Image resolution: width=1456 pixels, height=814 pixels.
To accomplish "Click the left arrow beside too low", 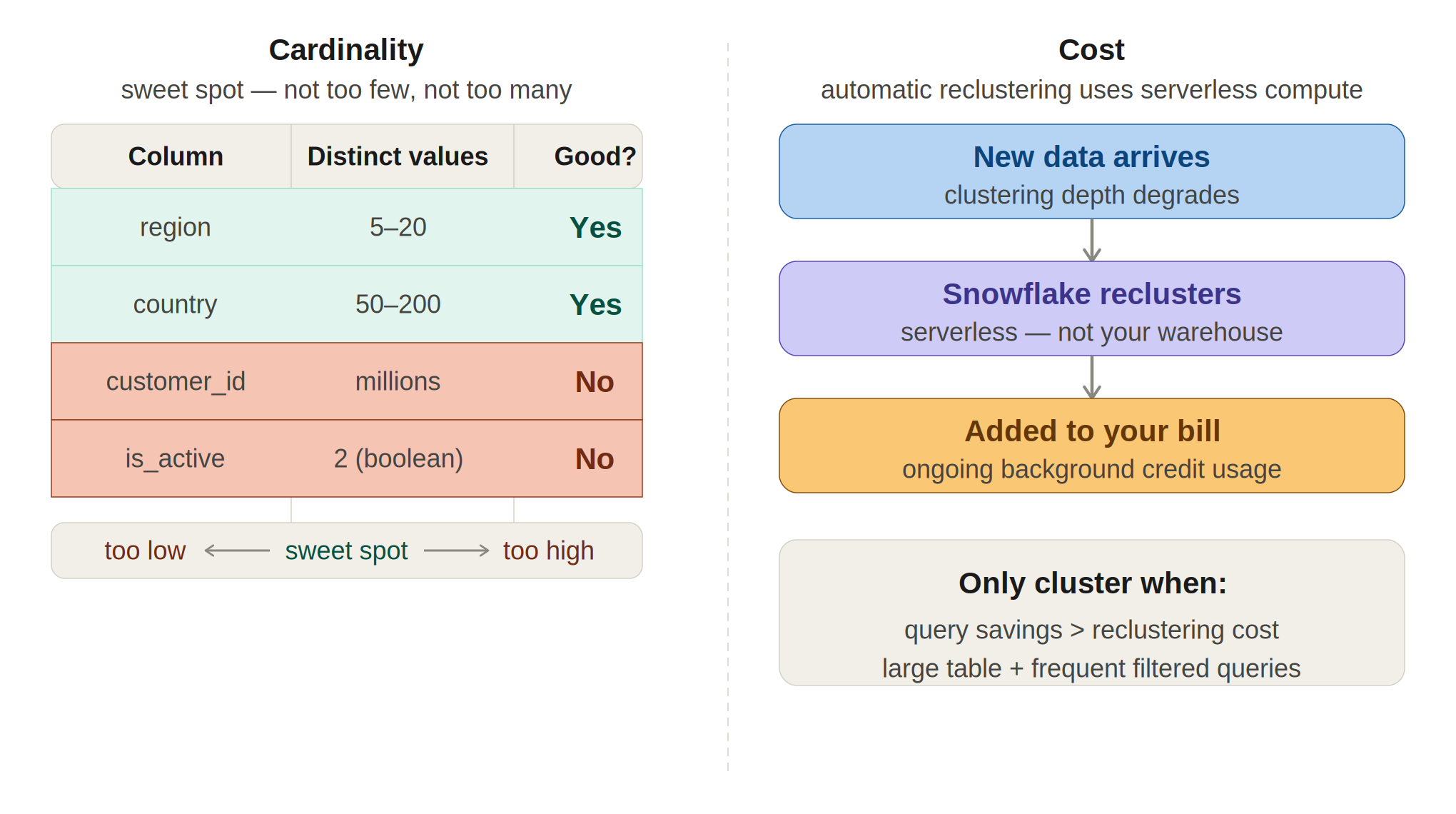I will 237,551.
